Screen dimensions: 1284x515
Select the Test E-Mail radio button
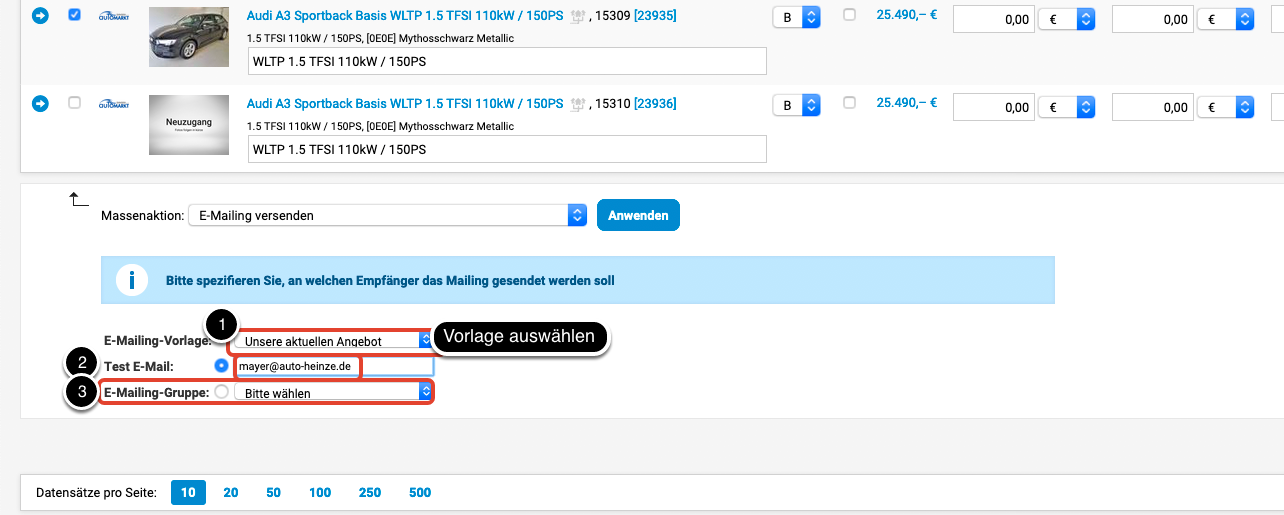(x=221, y=366)
